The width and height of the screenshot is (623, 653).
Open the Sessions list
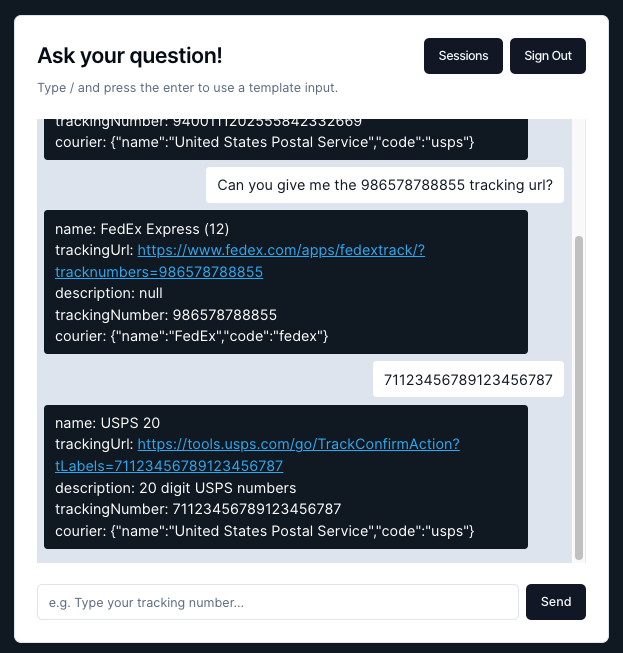(x=463, y=56)
